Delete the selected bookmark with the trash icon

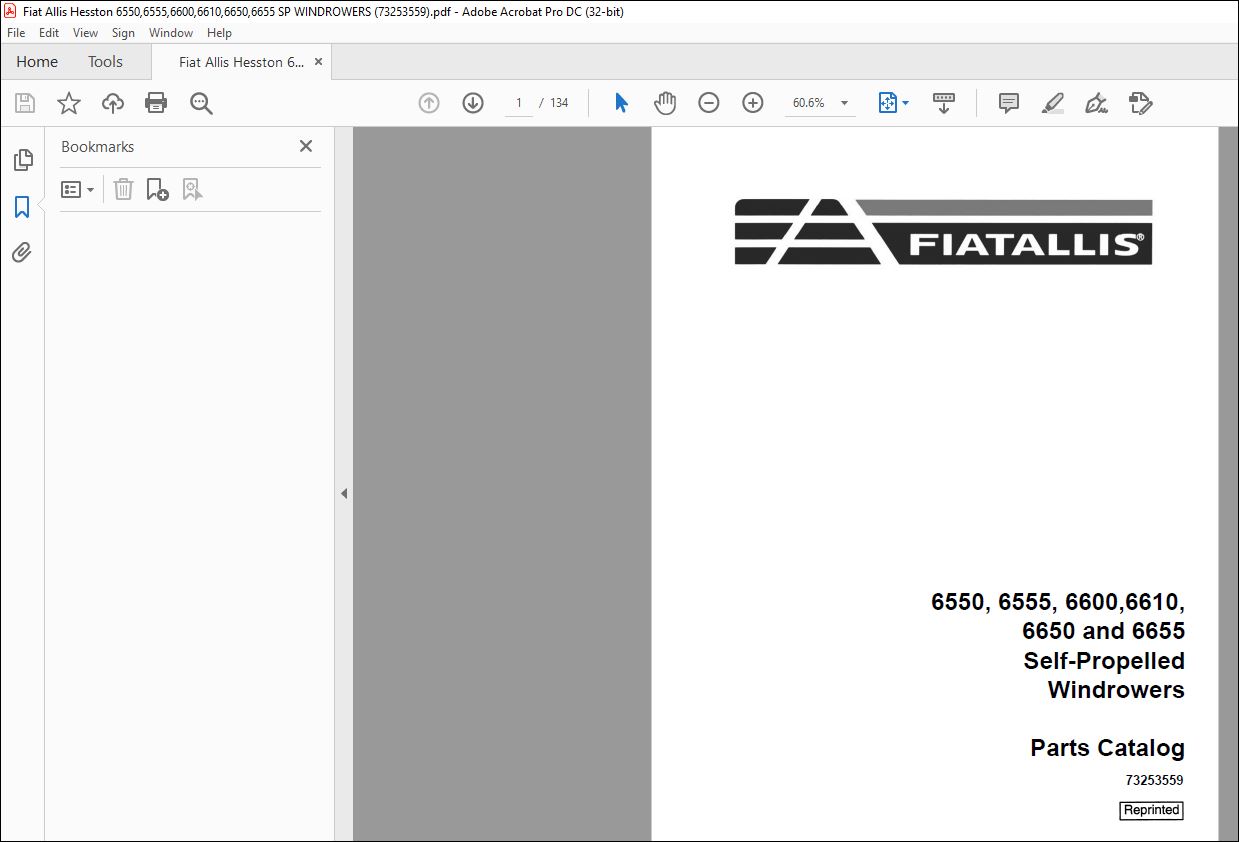coord(123,189)
